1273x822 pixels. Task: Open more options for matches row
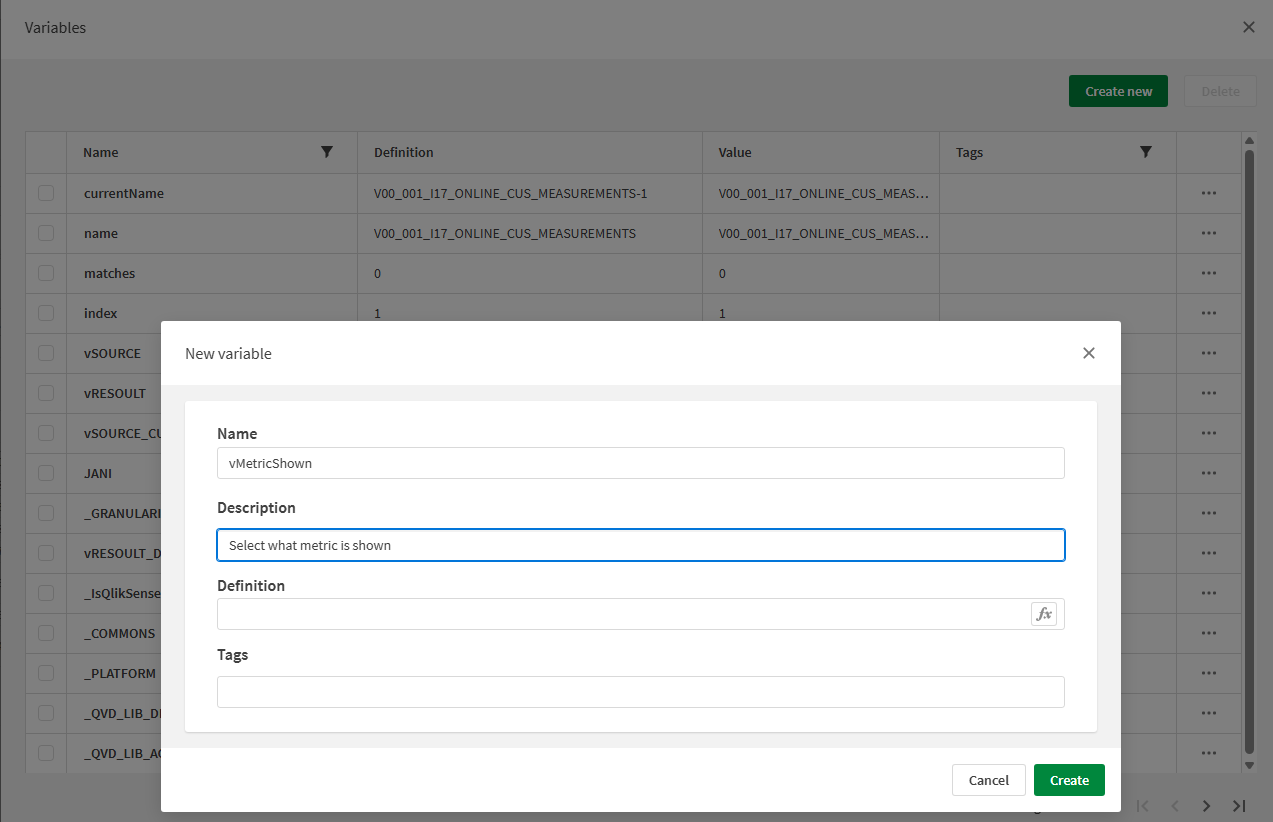pos(1208,273)
